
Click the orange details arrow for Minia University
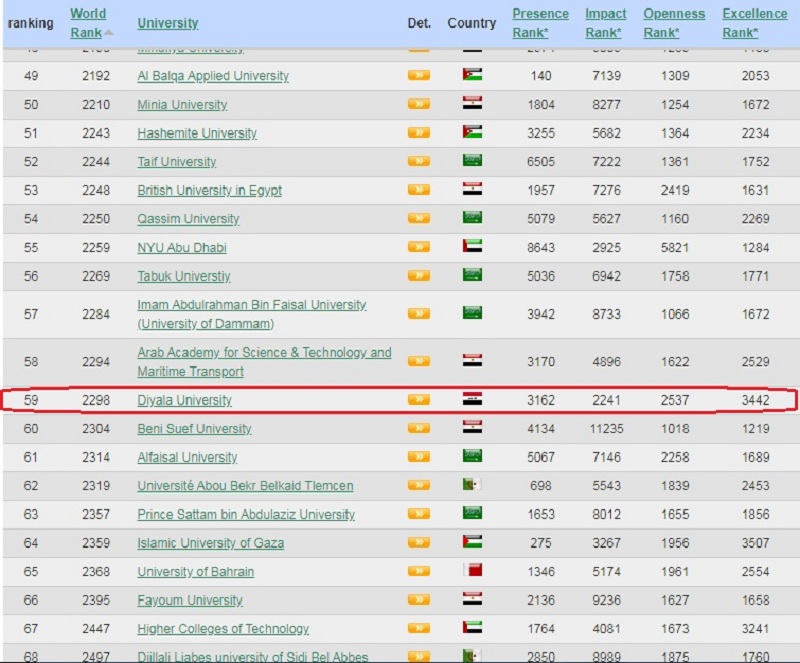[x=419, y=104]
